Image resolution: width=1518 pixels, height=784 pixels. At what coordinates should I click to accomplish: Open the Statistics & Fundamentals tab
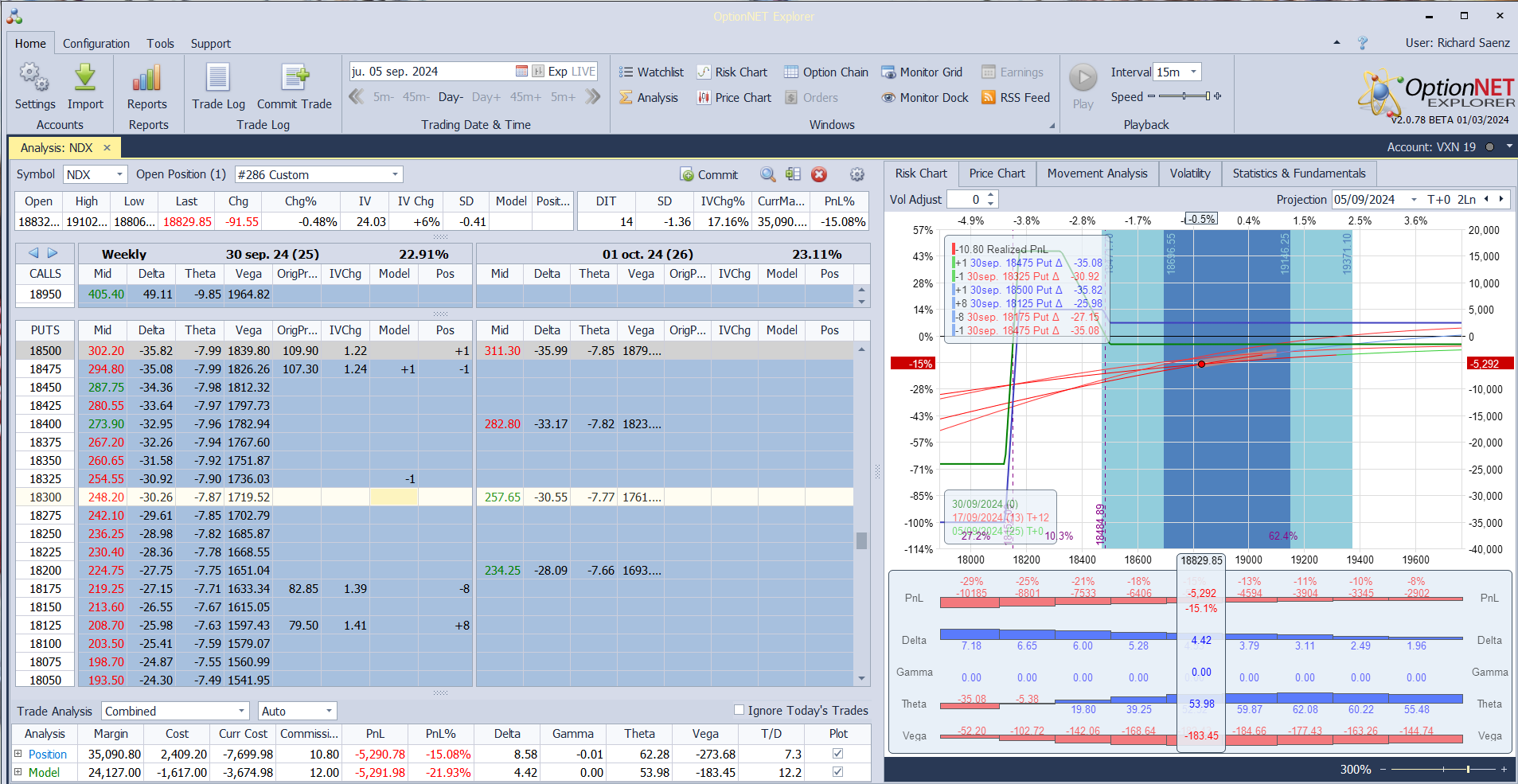tap(1299, 174)
